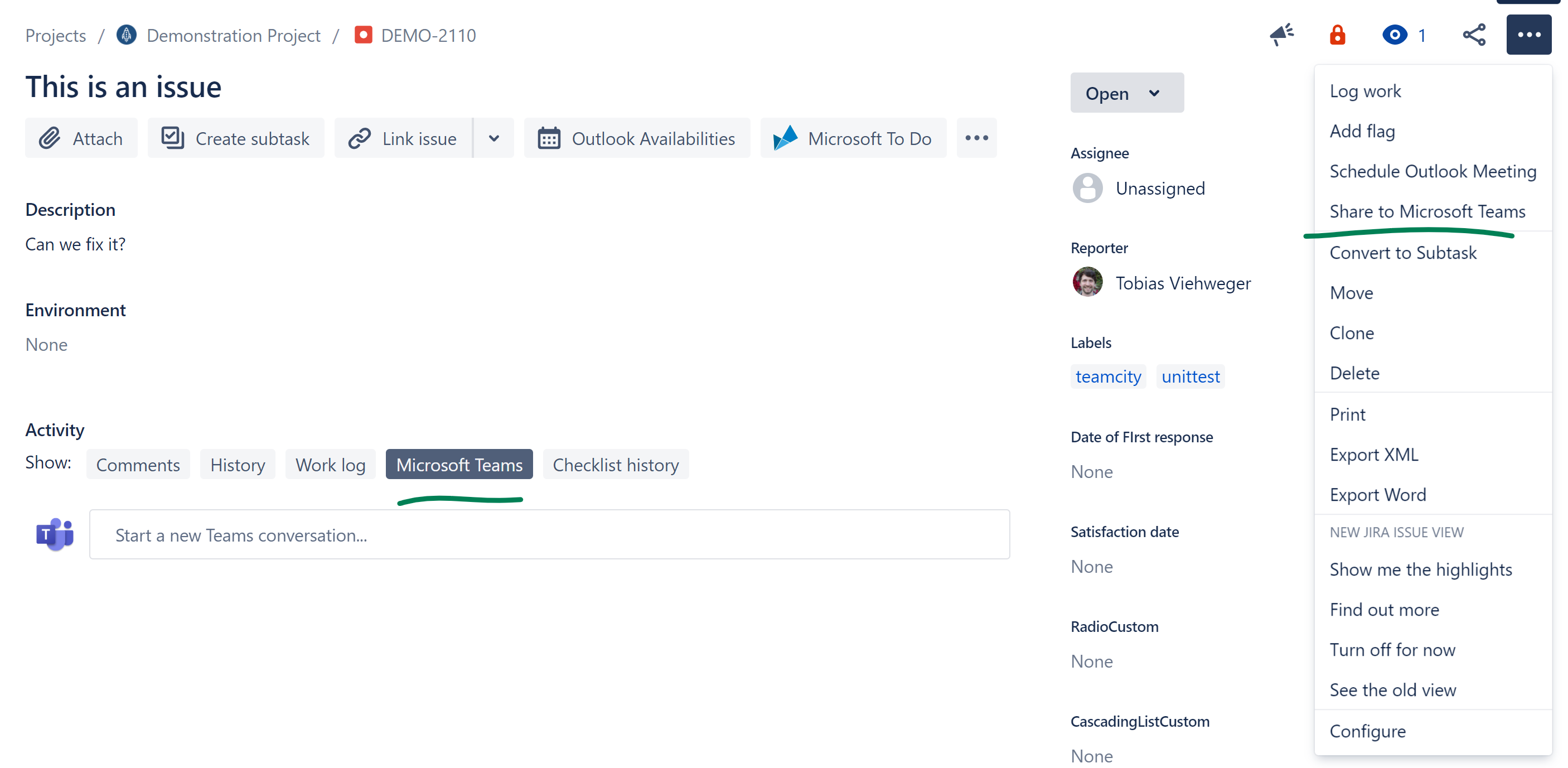Image resolution: width=1568 pixels, height=768 pixels.
Task: Choose Share to Microsoft Teams menu item
Action: pyautogui.click(x=1427, y=211)
